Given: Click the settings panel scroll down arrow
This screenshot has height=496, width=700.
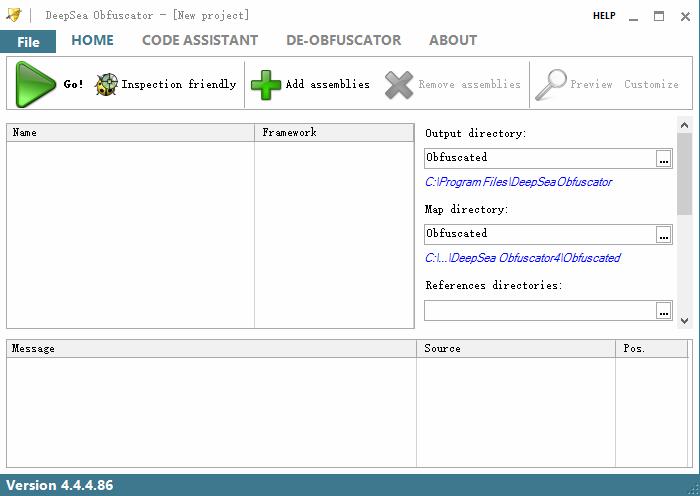Looking at the screenshot, I should 684,321.
